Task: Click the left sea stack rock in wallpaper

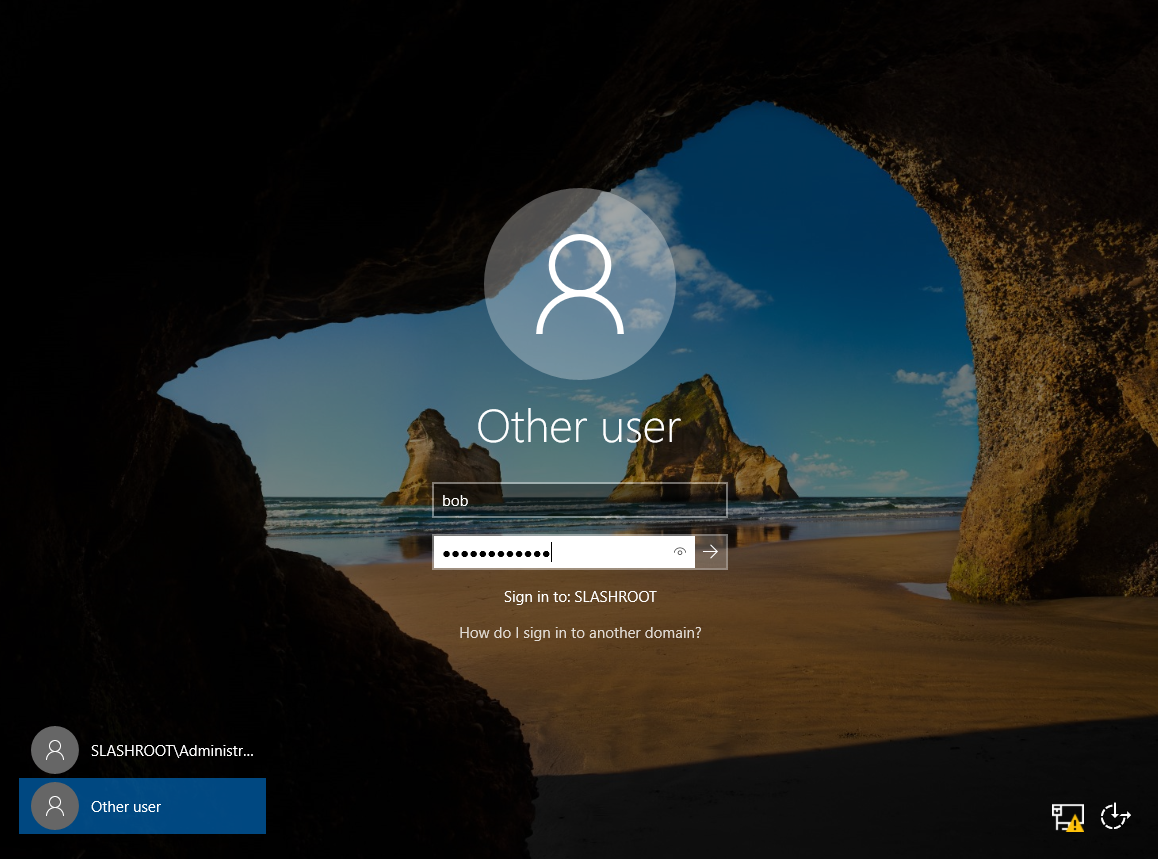Action: (440, 460)
